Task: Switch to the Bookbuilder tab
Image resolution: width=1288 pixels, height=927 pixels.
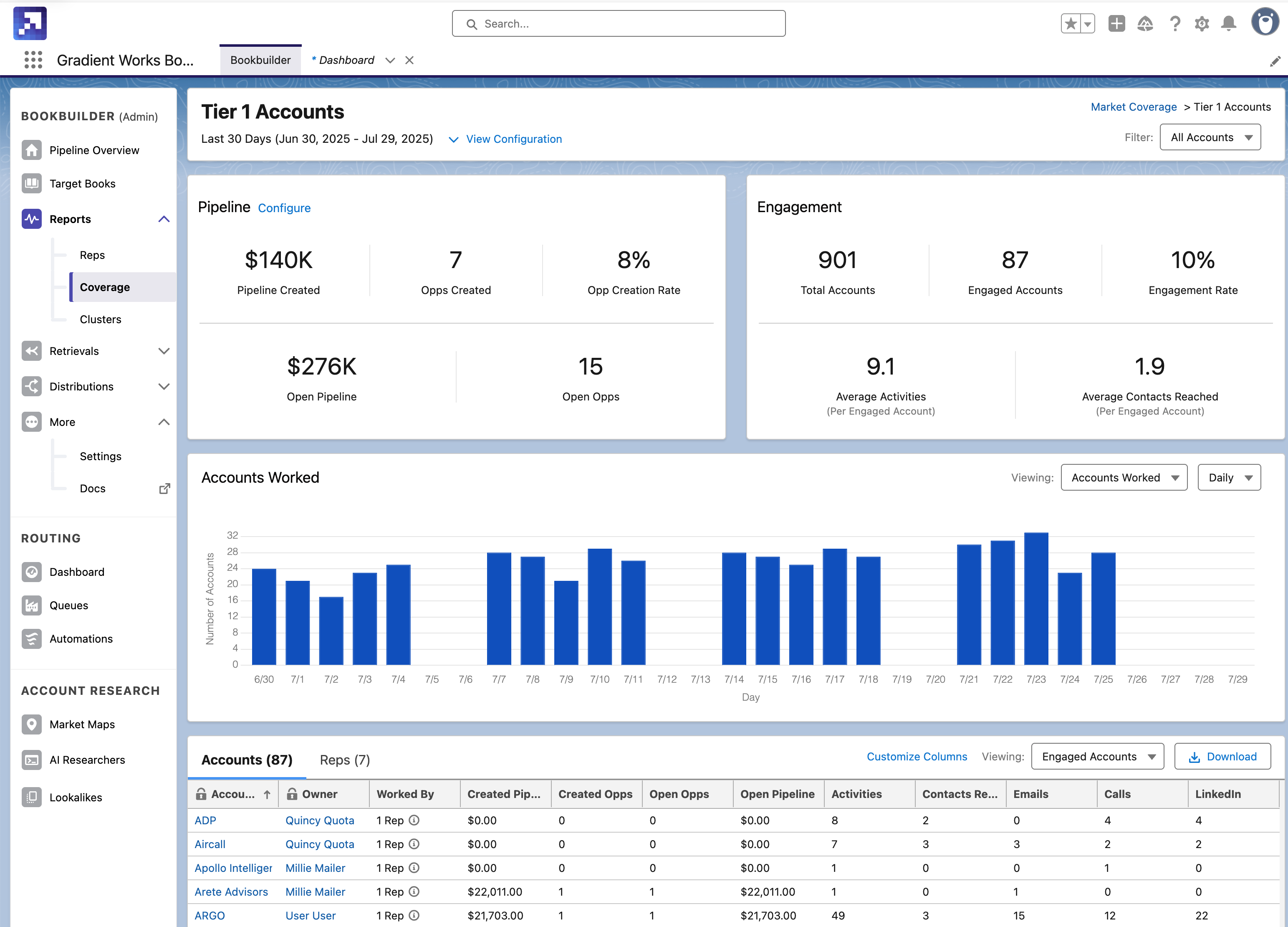Action: 261,60
